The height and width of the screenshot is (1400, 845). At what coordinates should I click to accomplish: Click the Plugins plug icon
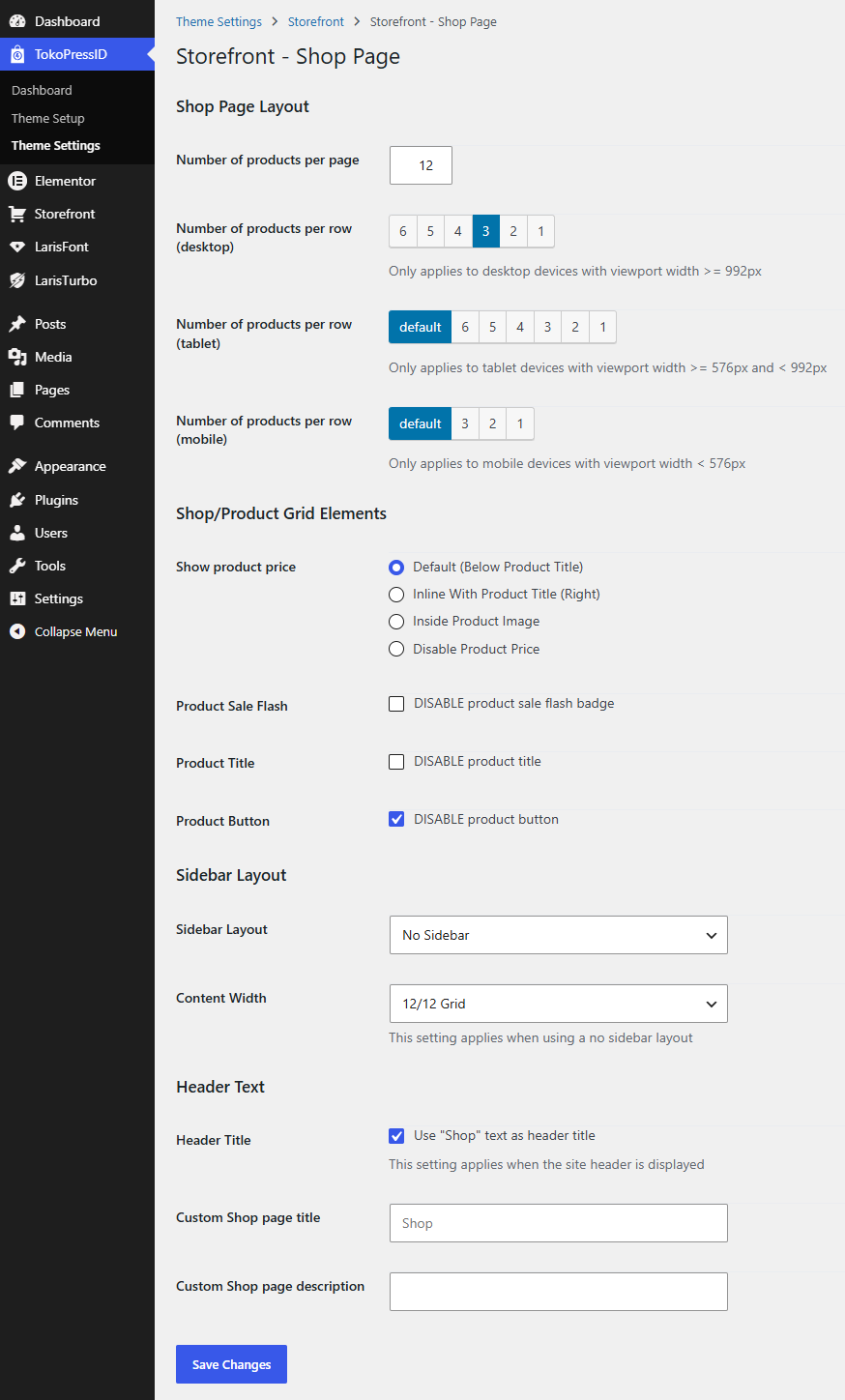17,500
